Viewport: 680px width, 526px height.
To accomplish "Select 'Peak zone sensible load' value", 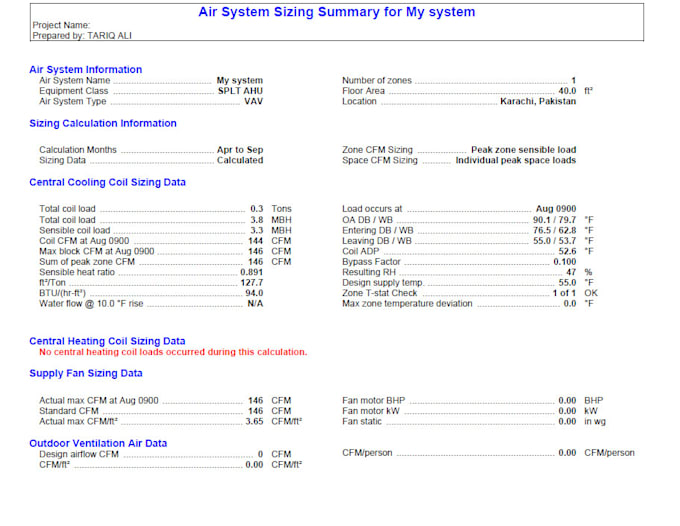I will (x=523, y=150).
